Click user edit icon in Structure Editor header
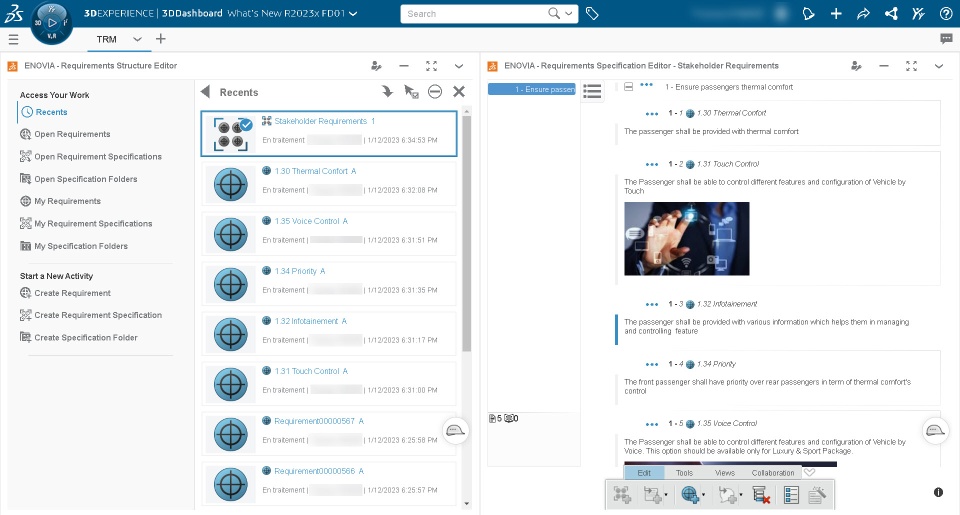Screen dimensions: 960x515 point(377,66)
